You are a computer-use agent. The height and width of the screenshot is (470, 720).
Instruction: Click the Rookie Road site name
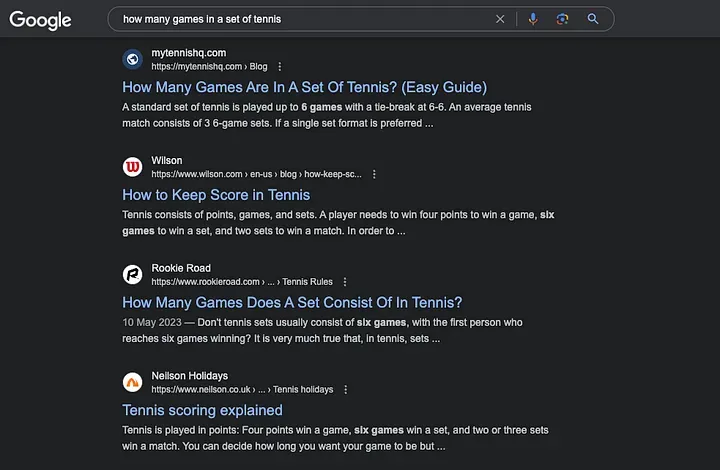point(181,268)
